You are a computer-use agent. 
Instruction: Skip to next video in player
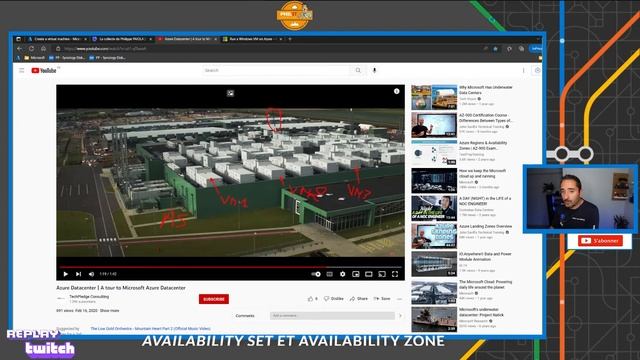coord(78,274)
